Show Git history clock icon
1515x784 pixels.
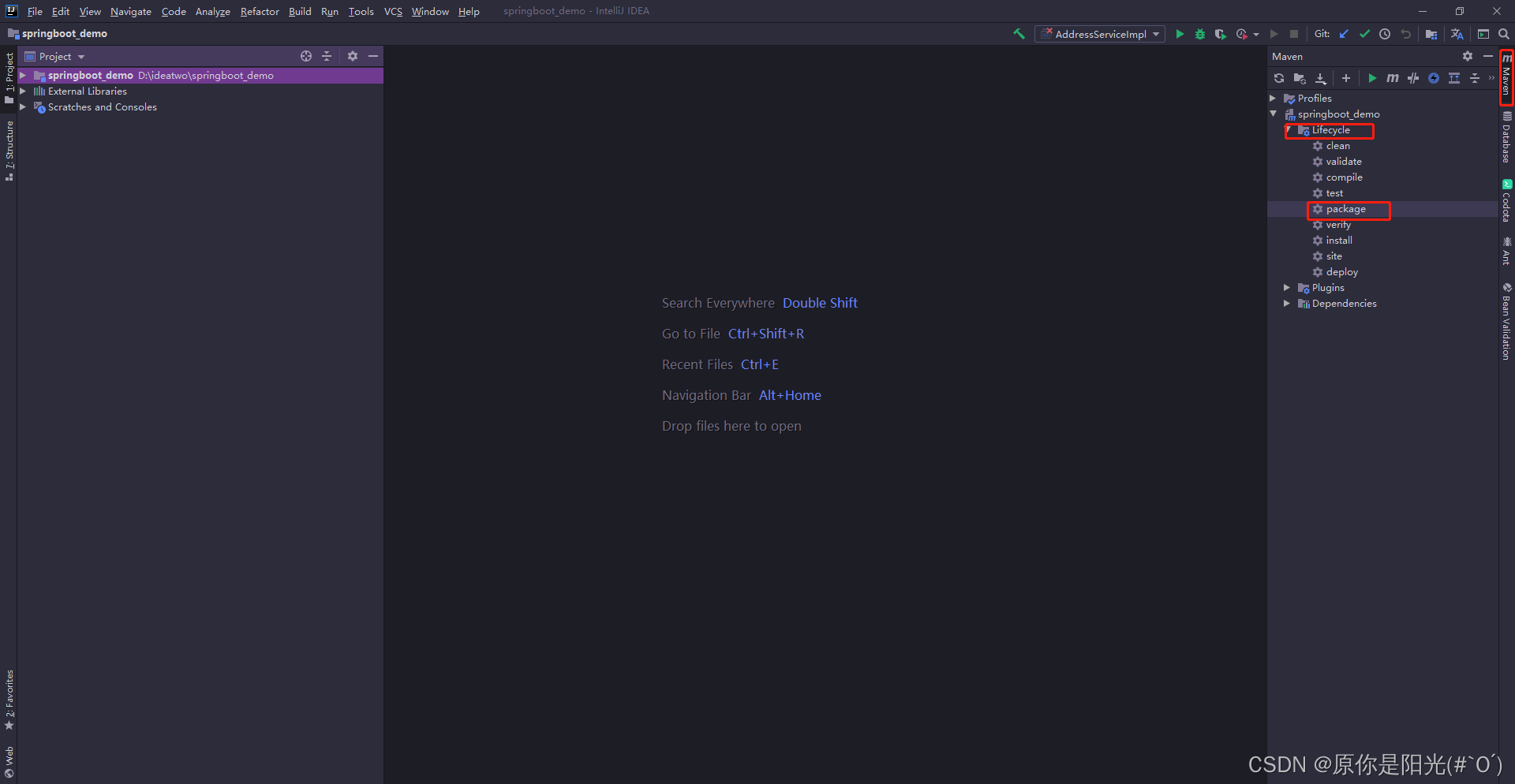1385,34
